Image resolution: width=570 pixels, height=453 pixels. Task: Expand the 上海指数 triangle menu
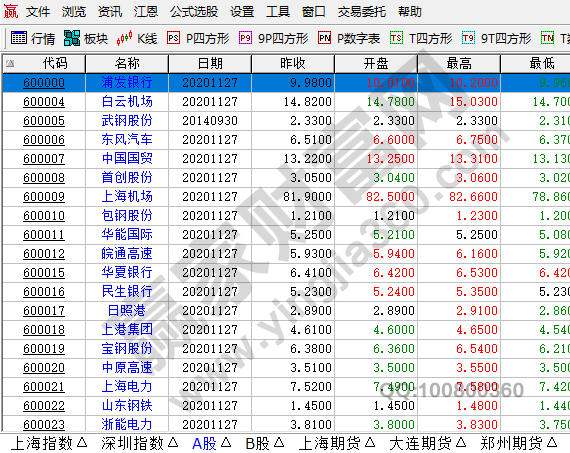(83, 442)
